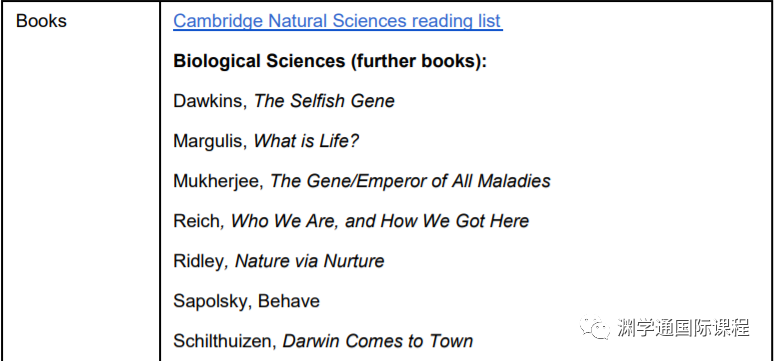This screenshot has width=774, height=361.
Task: Click the italic title What is Life?
Action: 307,141
